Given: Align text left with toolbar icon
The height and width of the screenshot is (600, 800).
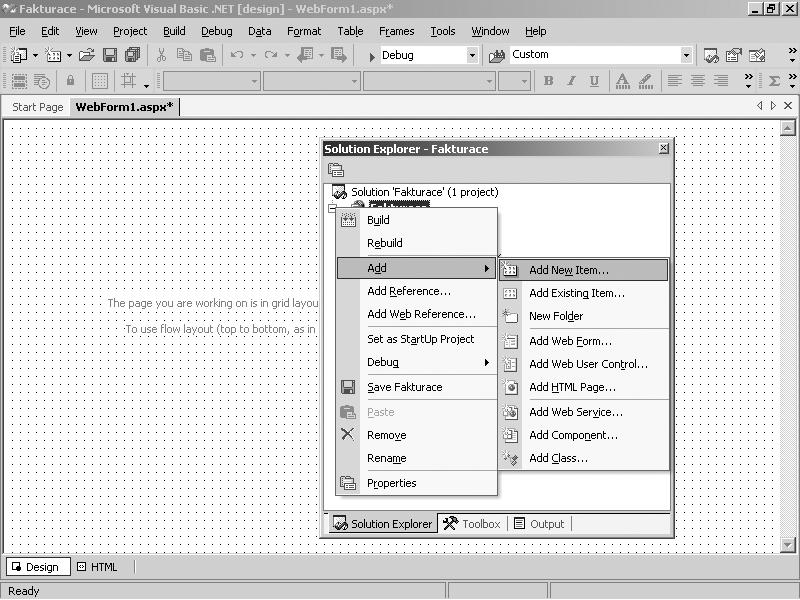Looking at the screenshot, I should [x=674, y=81].
